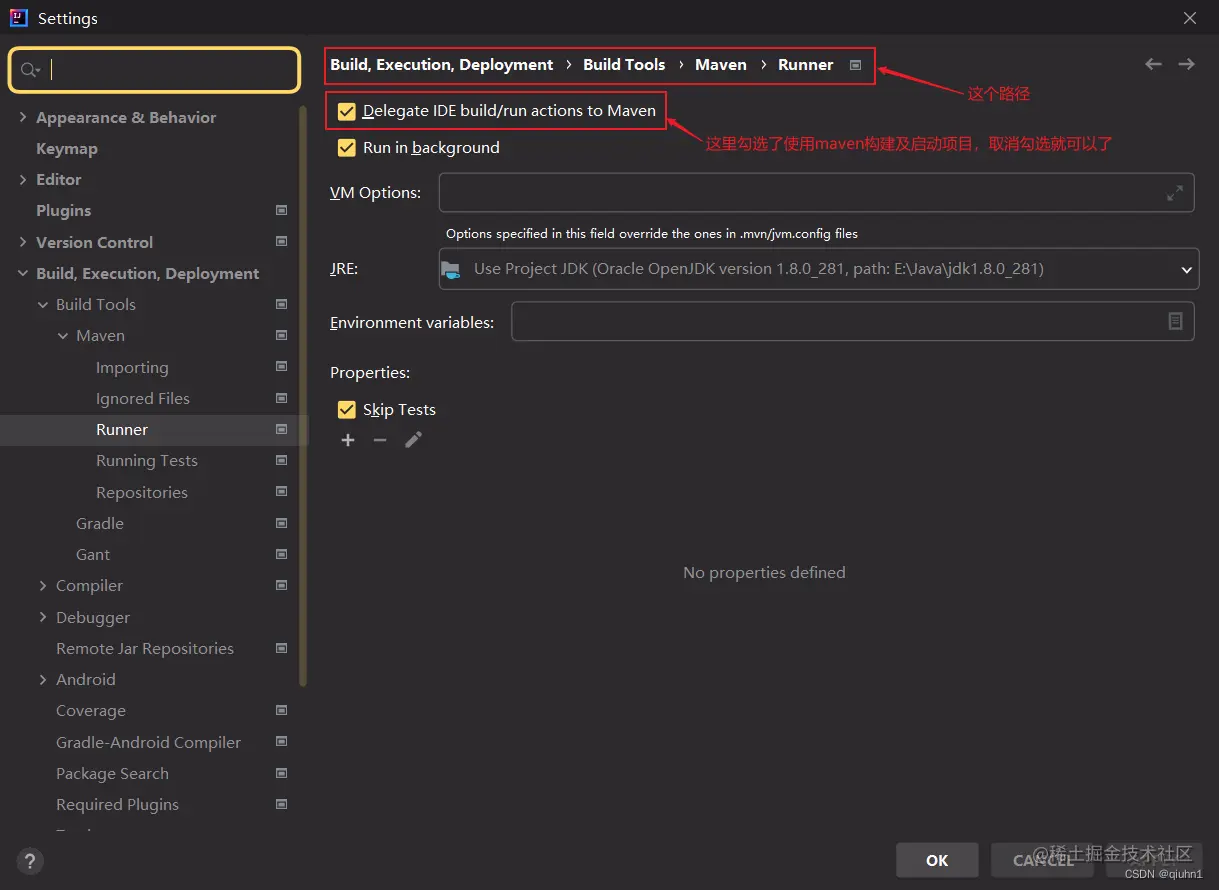Uncheck Delegate IDE build/run actions to Maven
1219x890 pixels.
tap(347, 111)
